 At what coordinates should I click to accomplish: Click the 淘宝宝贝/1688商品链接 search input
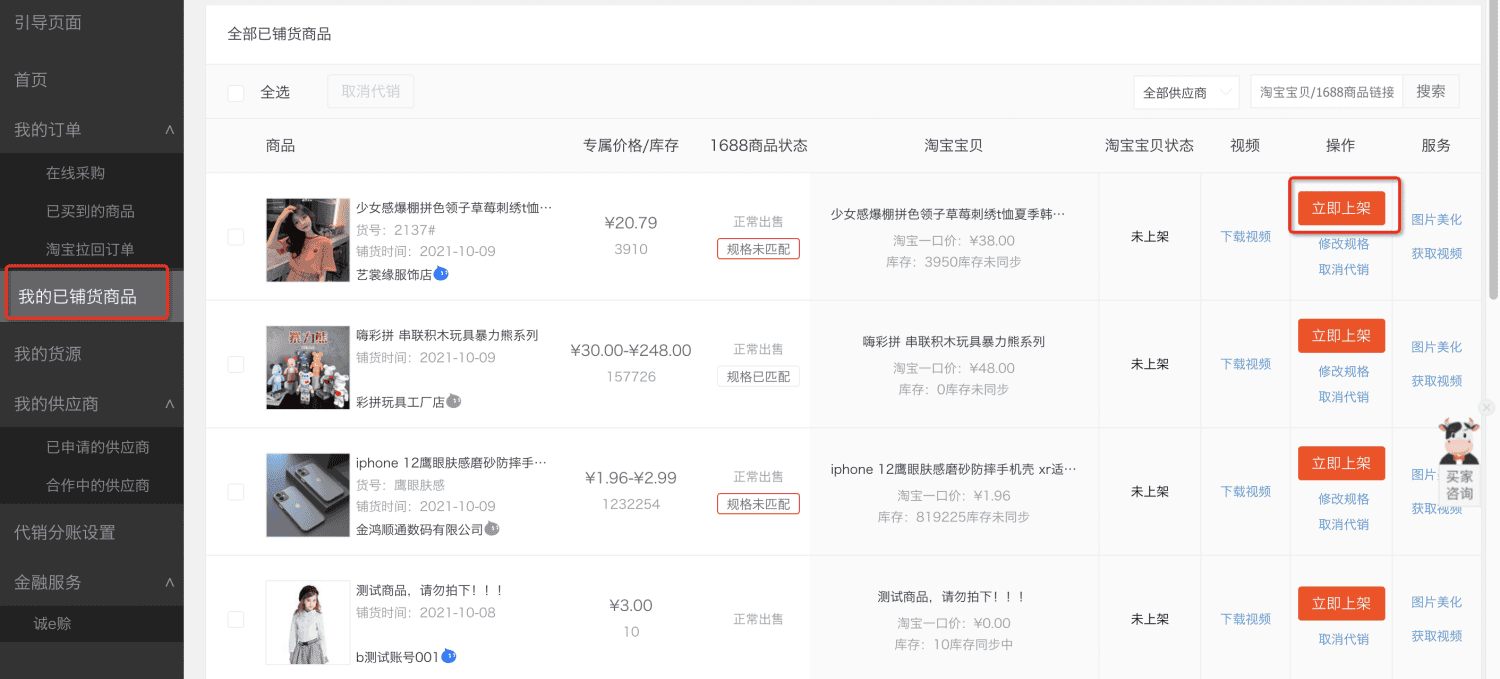1326,91
